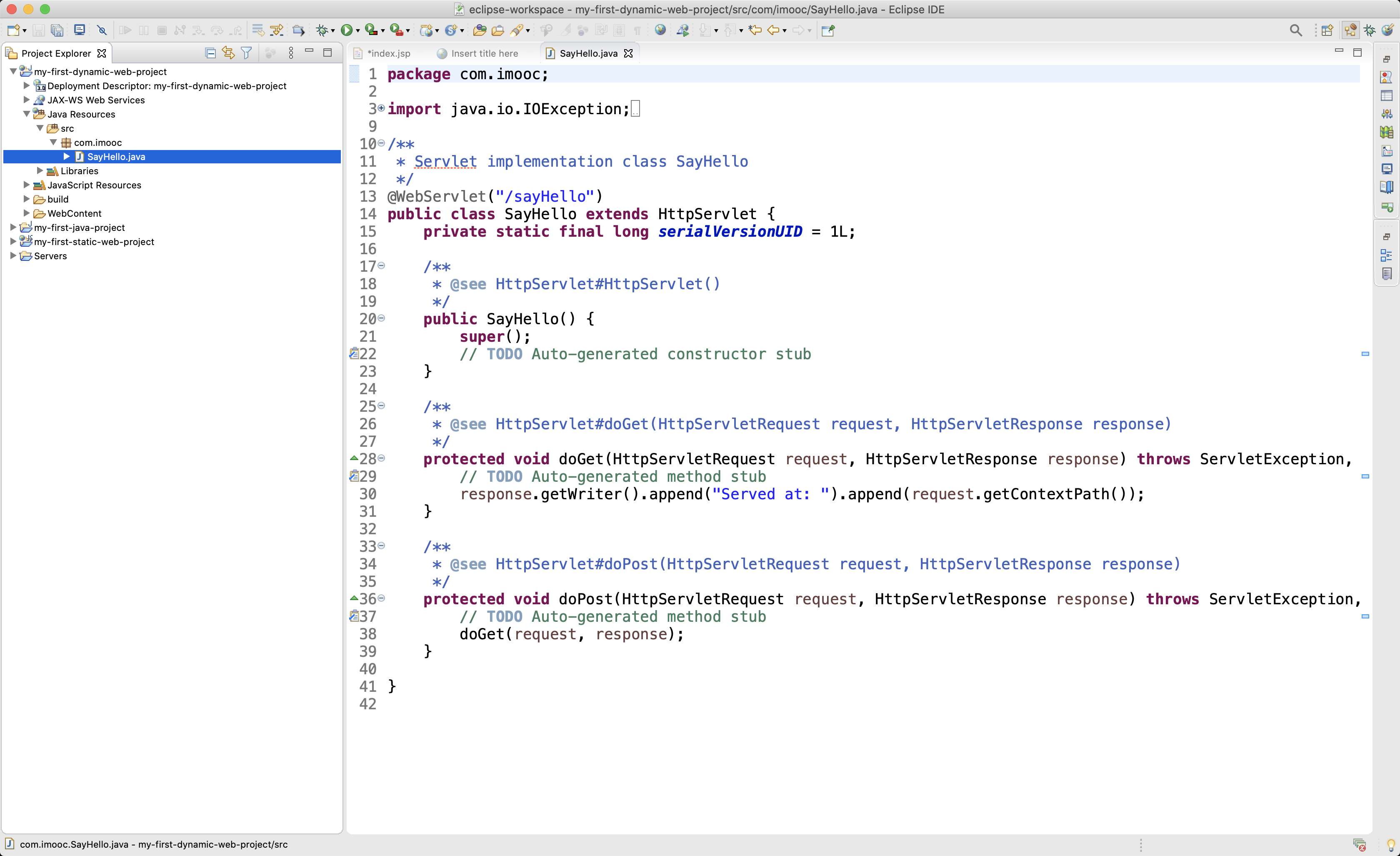Click the External Tools run icon
The height and width of the screenshot is (856, 1400).
point(396,30)
